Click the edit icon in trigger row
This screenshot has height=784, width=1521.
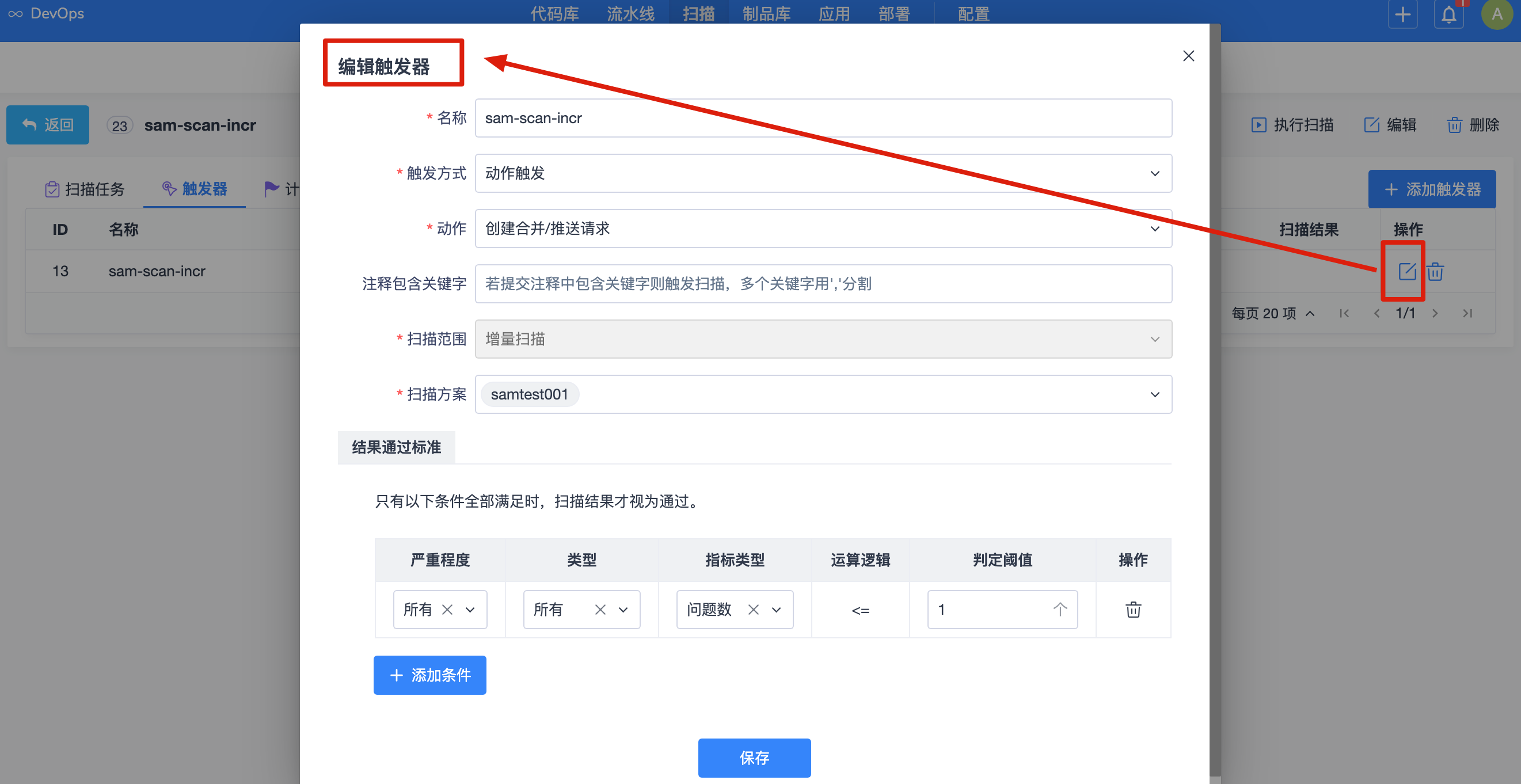(x=1406, y=272)
